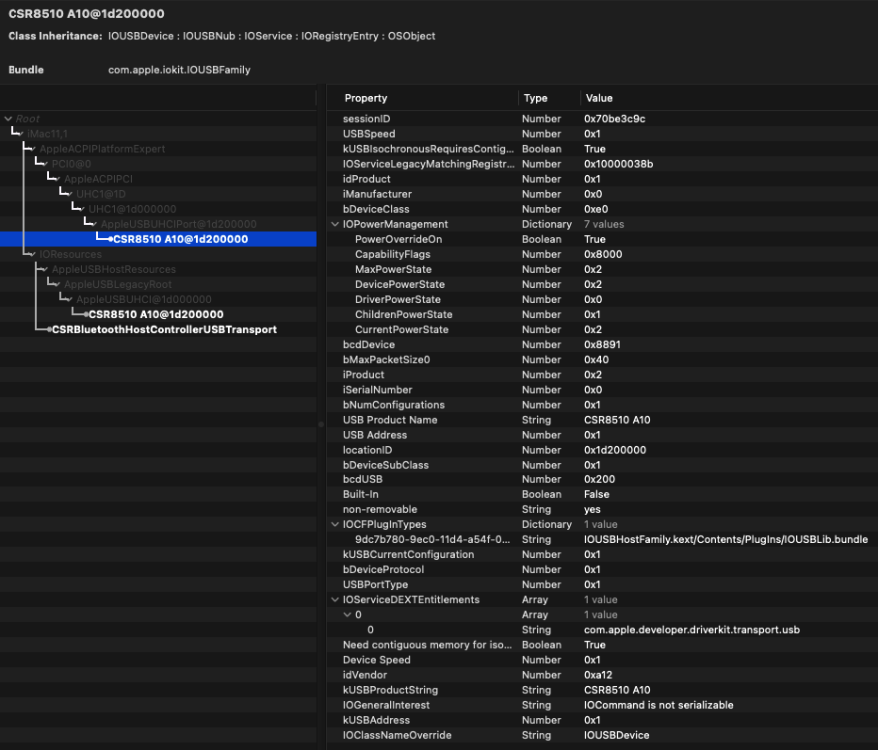Collapse the Root tree node
This screenshot has width=878, height=750.
[8, 119]
